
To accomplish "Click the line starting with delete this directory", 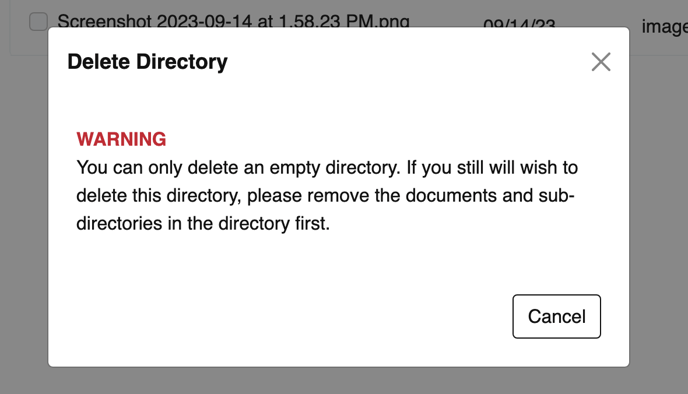I will 325,195.
